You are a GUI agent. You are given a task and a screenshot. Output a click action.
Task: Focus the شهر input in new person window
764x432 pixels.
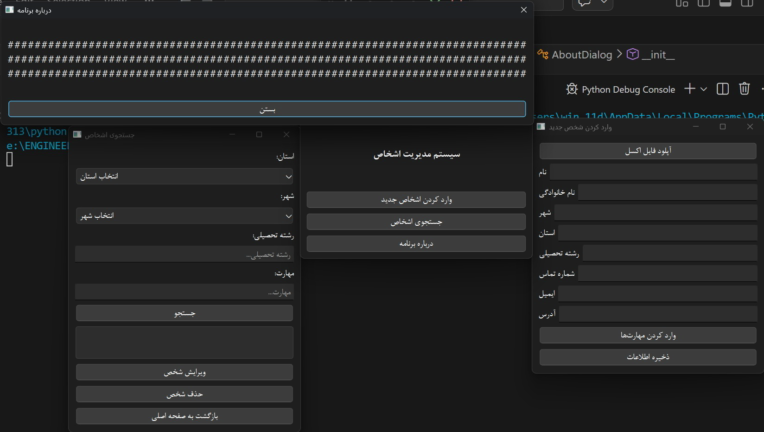656,212
